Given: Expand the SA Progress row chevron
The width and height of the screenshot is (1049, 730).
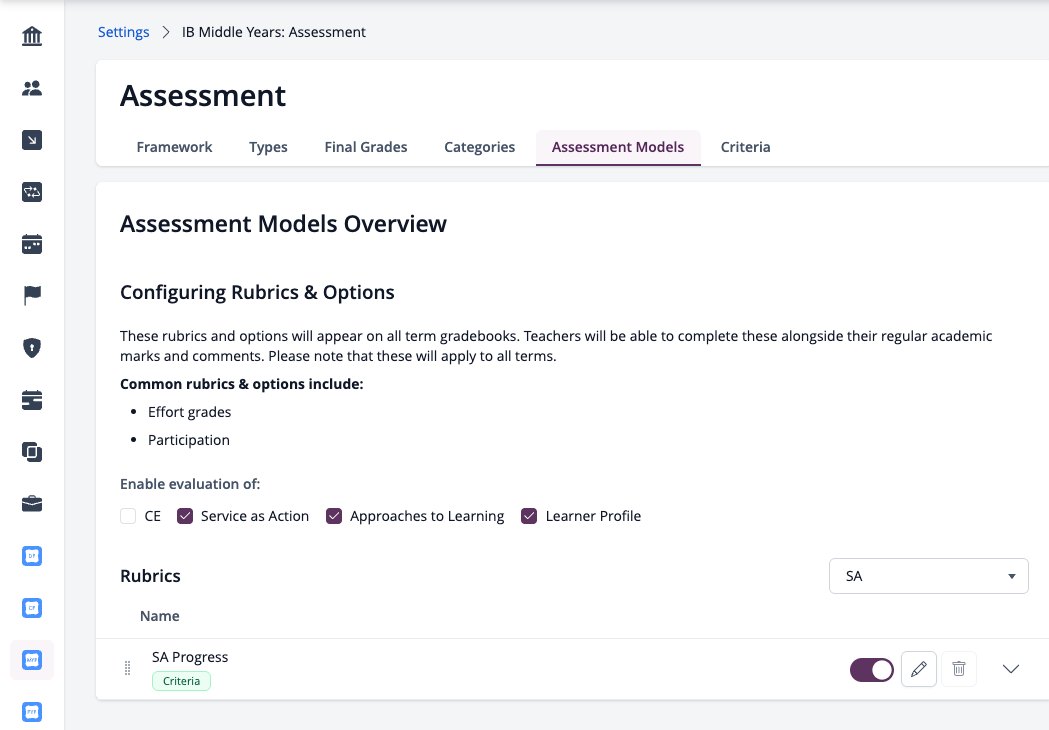Looking at the screenshot, I should tap(1011, 668).
